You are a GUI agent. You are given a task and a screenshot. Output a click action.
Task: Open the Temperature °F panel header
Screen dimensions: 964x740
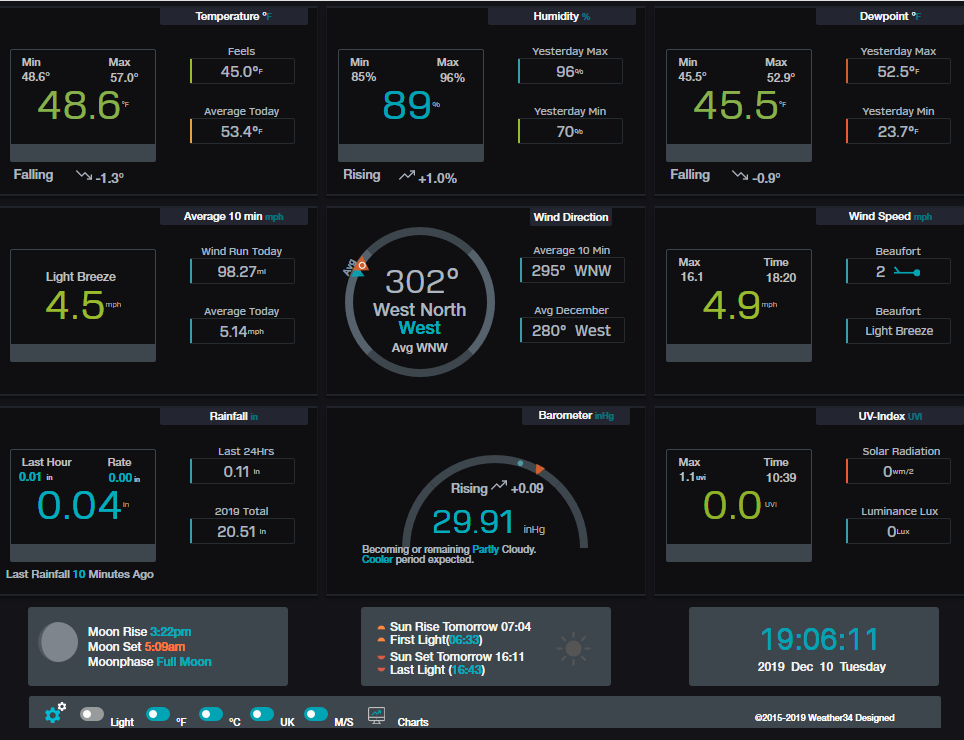(x=234, y=16)
